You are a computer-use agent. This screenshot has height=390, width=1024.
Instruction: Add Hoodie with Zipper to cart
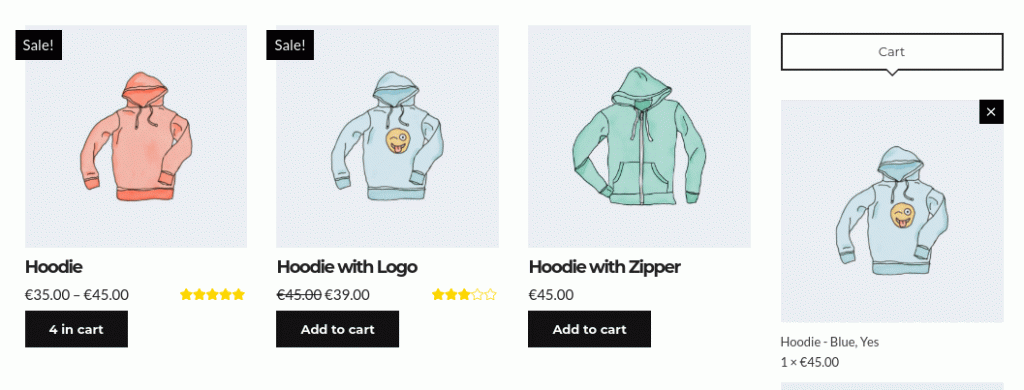[590, 329]
